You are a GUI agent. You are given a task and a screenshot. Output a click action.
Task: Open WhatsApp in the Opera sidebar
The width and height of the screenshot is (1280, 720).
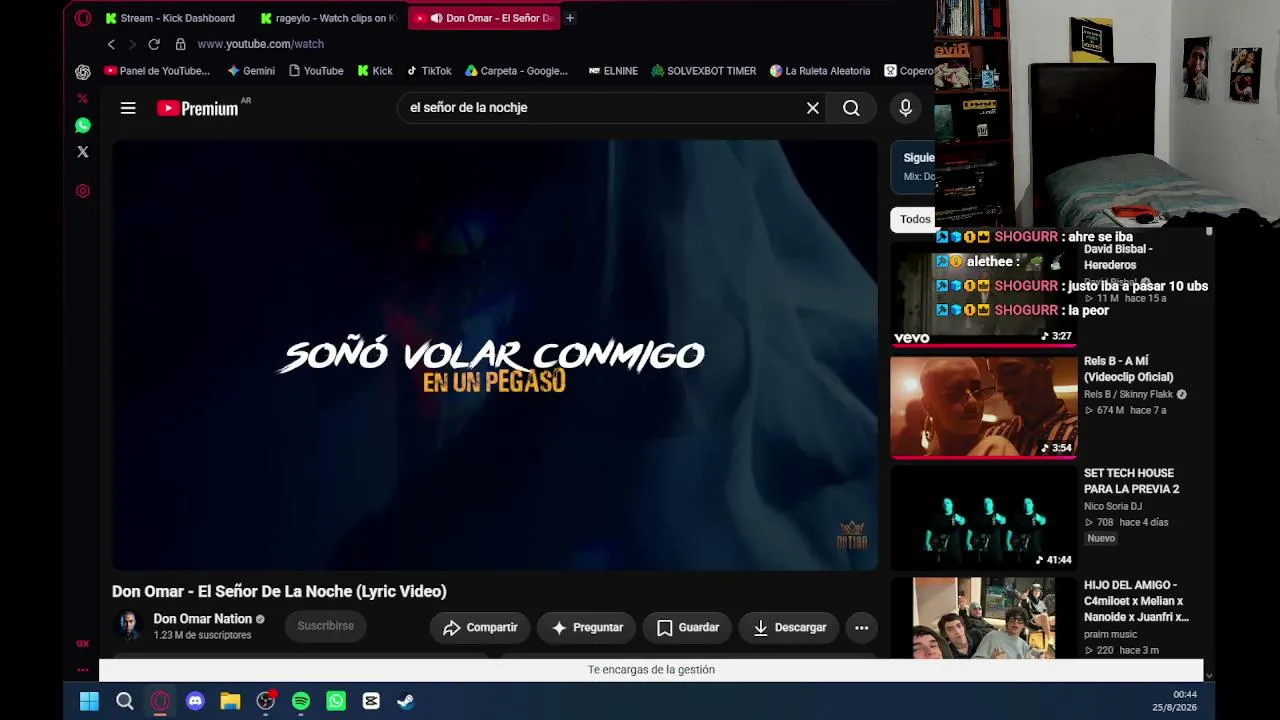click(83, 125)
